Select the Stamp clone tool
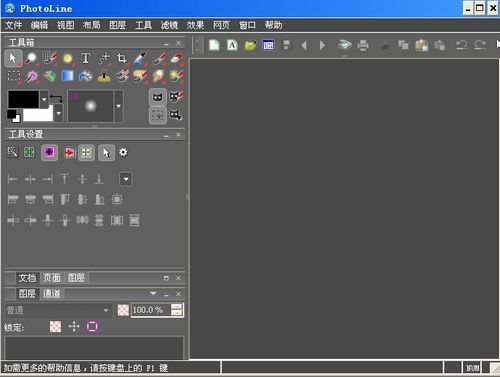Viewport: 500px width, 377px height. click(104, 76)
